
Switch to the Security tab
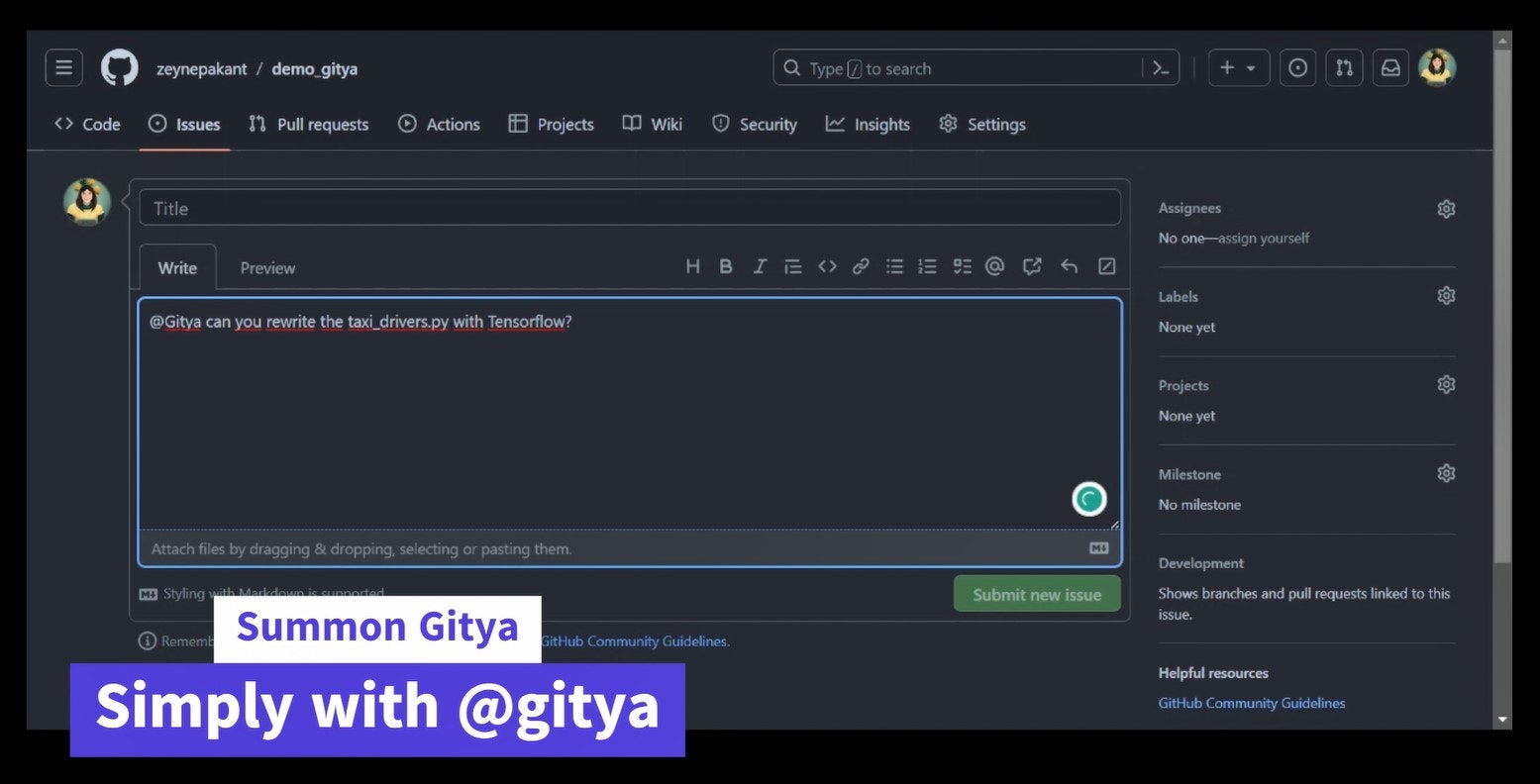(x=755, y=124)
